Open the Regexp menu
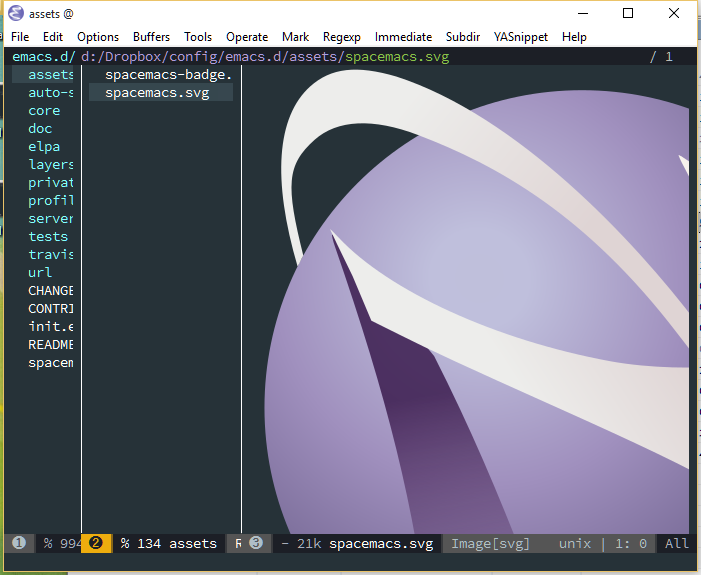Screen dimensions: 701x575 click(x=342, y=37)
